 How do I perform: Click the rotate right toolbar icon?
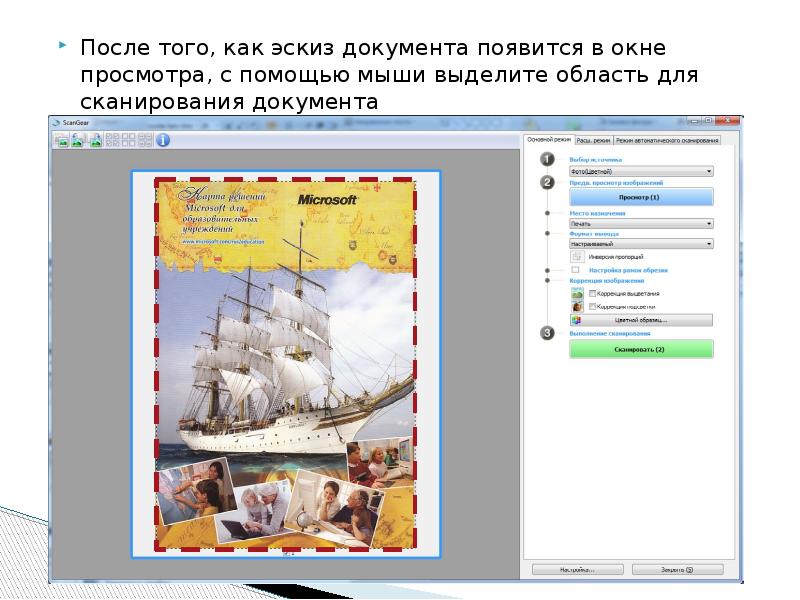95,140
